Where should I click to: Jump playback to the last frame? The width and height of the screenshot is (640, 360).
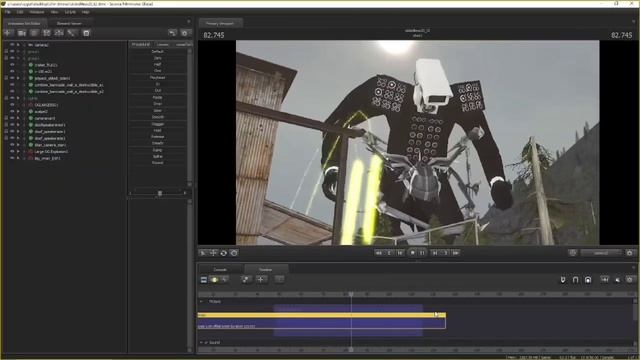456,253
